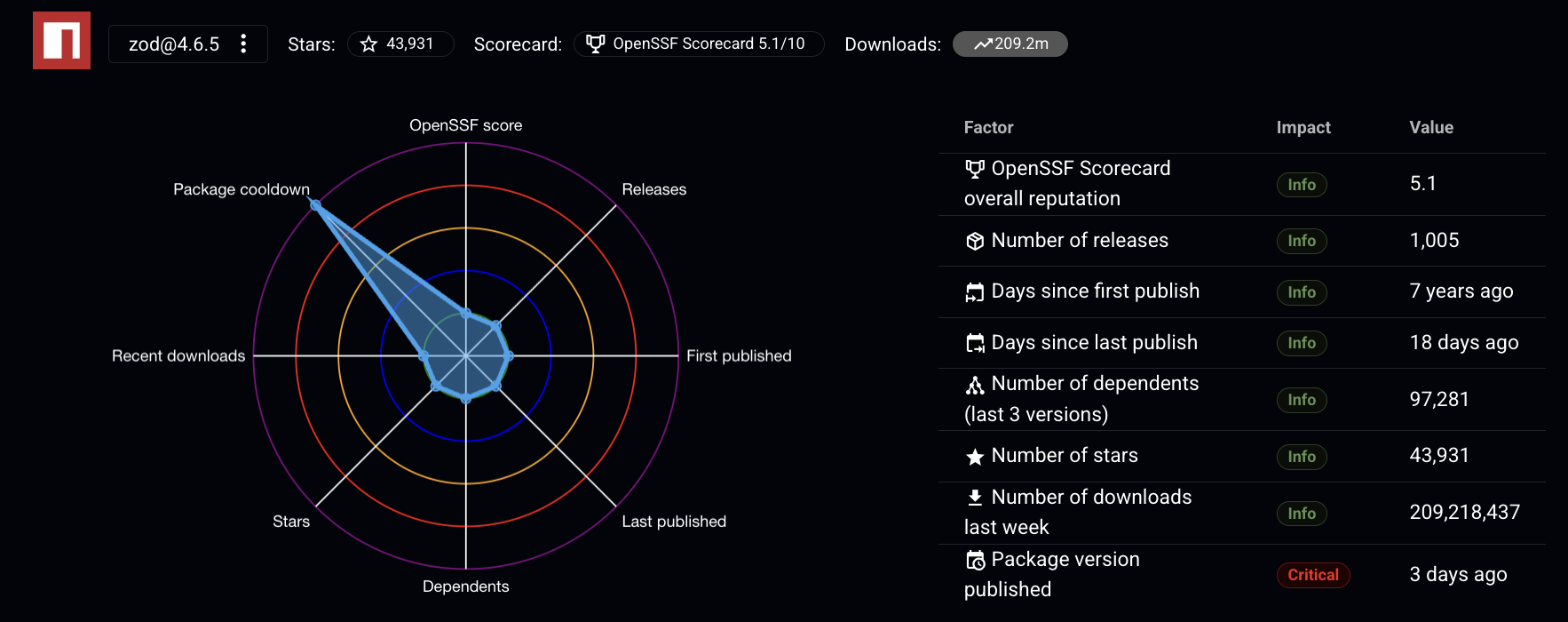Click the calendar icon beside Days since first publish
This screenshot has width=1568, height=622.
pos(975,292)
